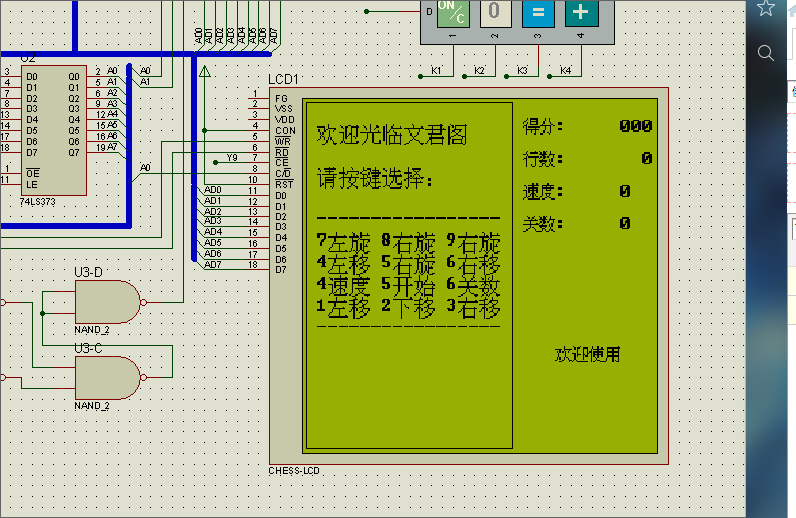The image size is (796, 518).
Task: Click the CHESS-LCD part name label
Action: coord(294,470)
